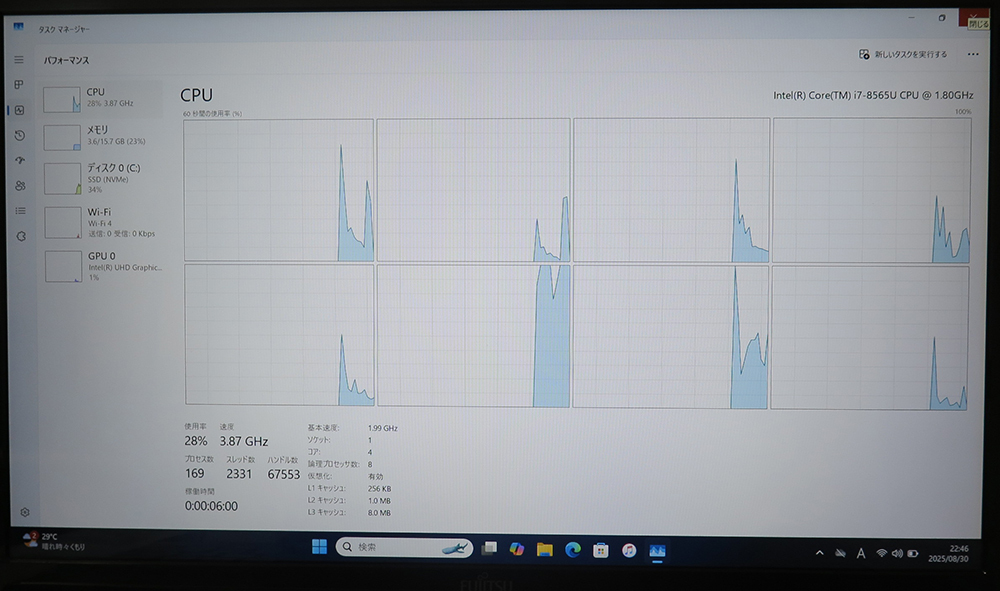Open the music app taskbar icon

[x=629, y=550]
